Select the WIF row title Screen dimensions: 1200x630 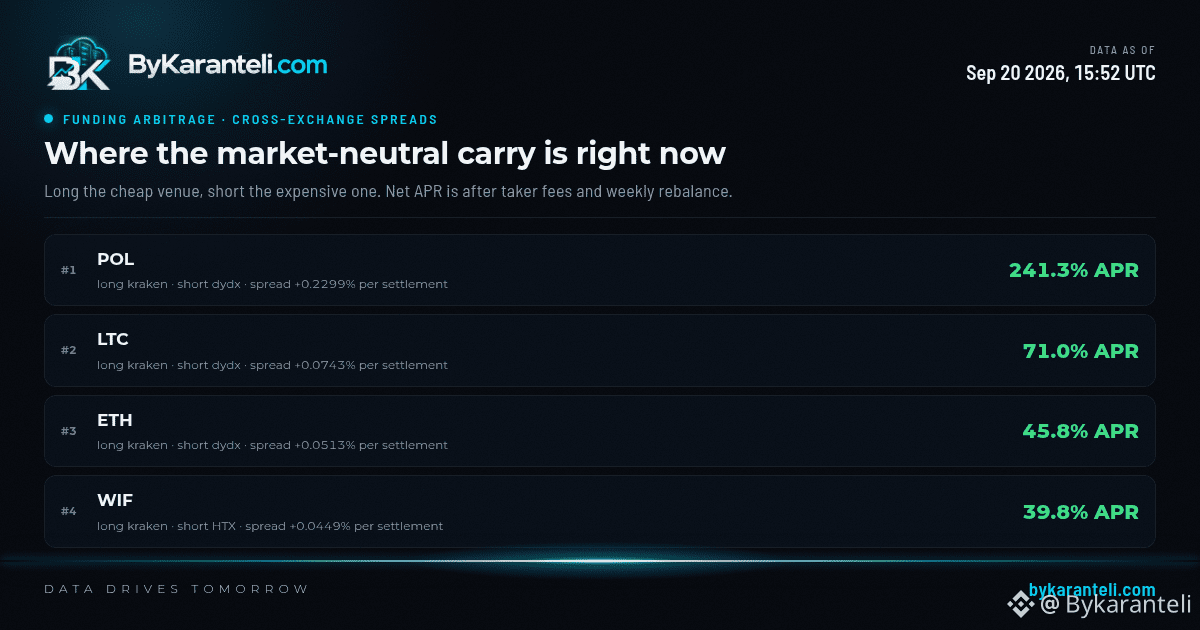(115, 500)
